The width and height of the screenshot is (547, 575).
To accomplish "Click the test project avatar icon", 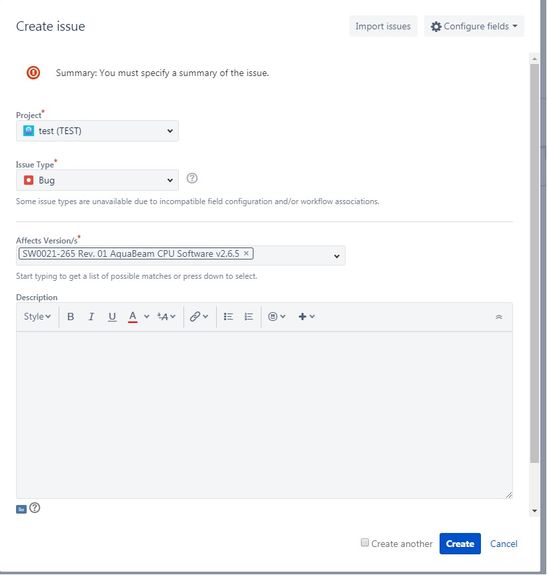I will tap(29, 131).
